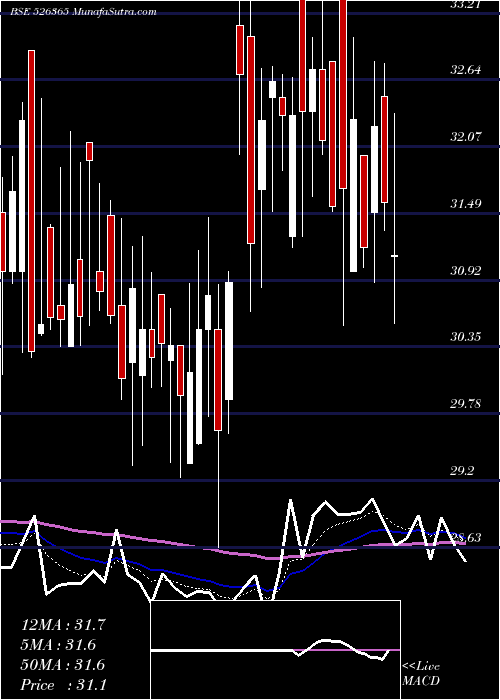
Task: Click the 30.92 price axis label
Action: [x=466, y=270]
